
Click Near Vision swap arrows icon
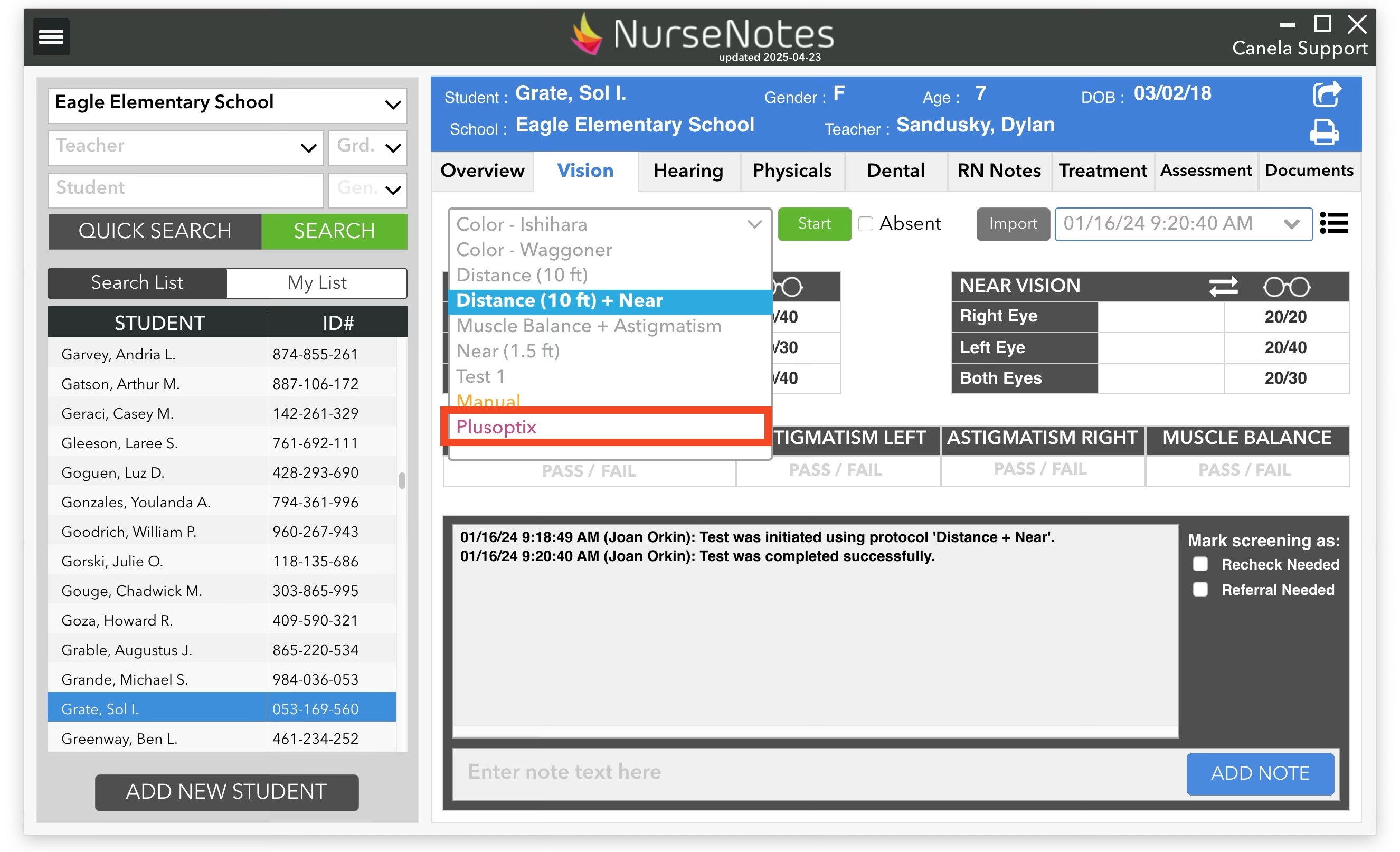pyautogui.click(x=1223, y=286)
